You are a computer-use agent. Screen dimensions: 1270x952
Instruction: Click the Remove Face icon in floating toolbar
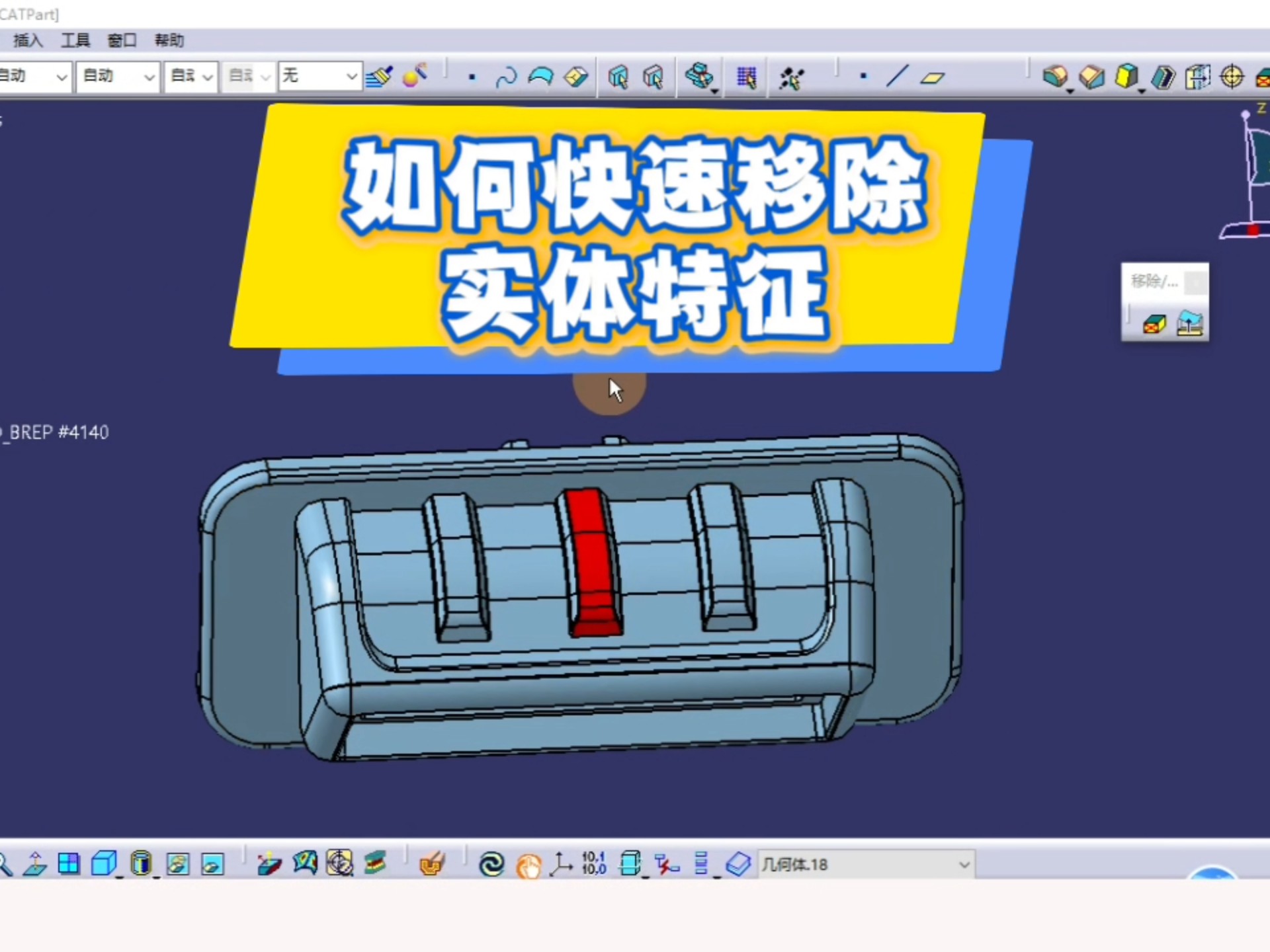point(1154,324)
